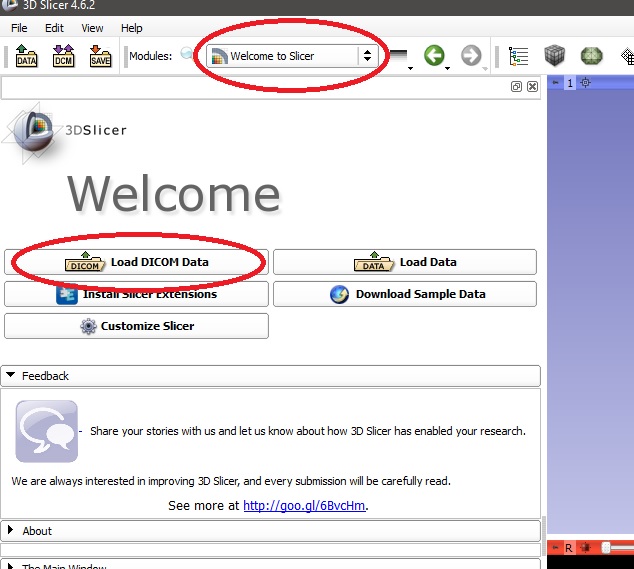Toggle the pin in red slice view

(555, 548)
